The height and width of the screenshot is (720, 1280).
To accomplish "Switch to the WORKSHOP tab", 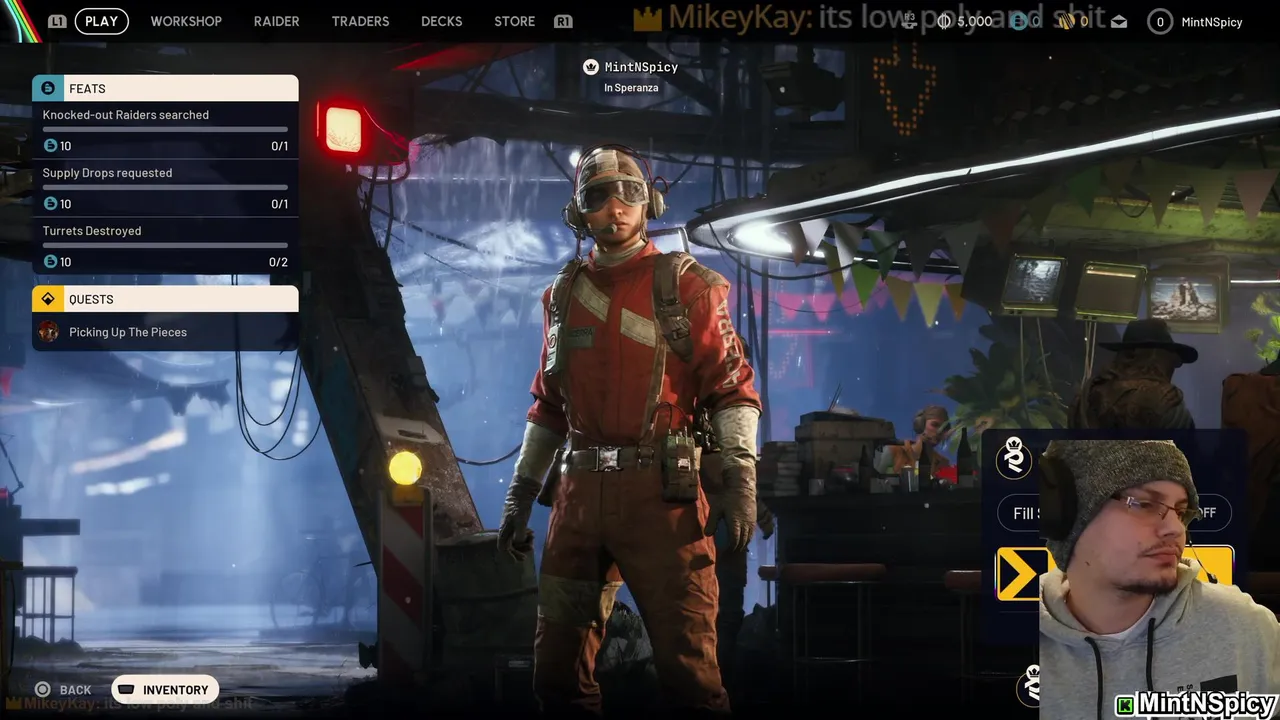I will 186,21.
